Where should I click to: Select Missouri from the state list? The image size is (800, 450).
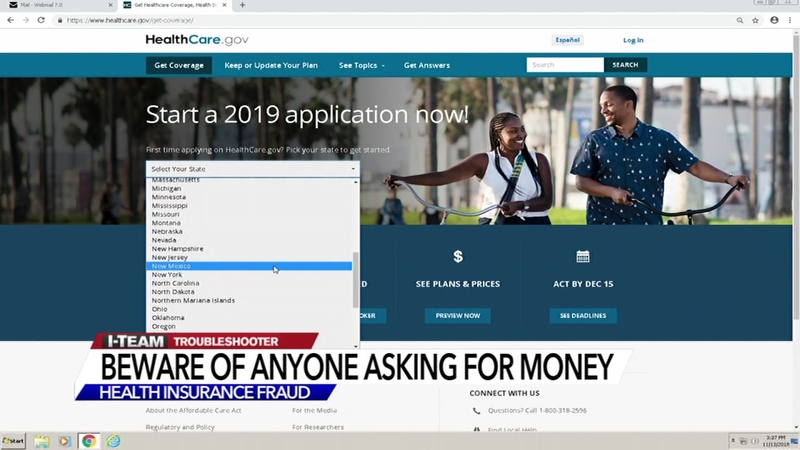[165, 214]
